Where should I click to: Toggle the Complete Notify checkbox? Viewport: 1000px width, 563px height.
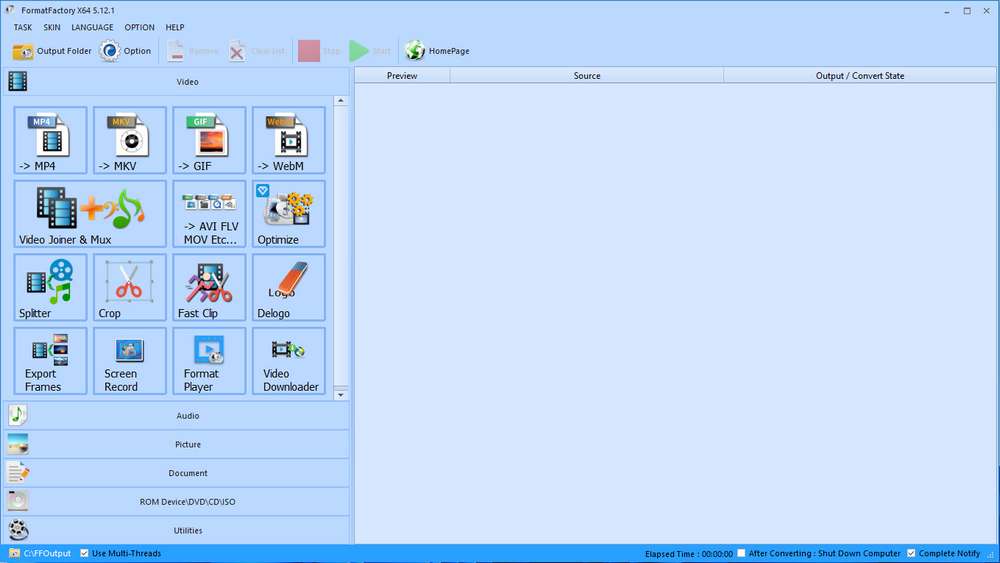click(x=911, y=553)
